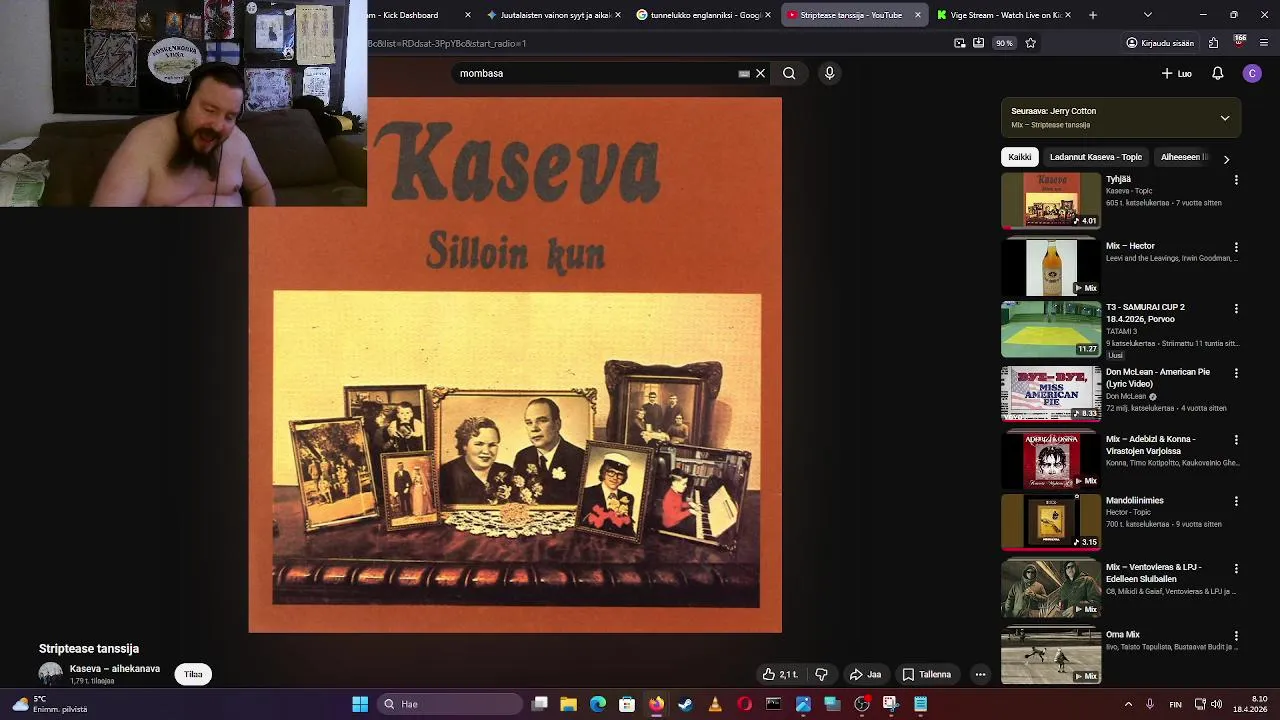Image resolution: width=1280 pixels, height=720 pixels.
Task: Select the Kaikki filter chip
Action: point(1019,157)
